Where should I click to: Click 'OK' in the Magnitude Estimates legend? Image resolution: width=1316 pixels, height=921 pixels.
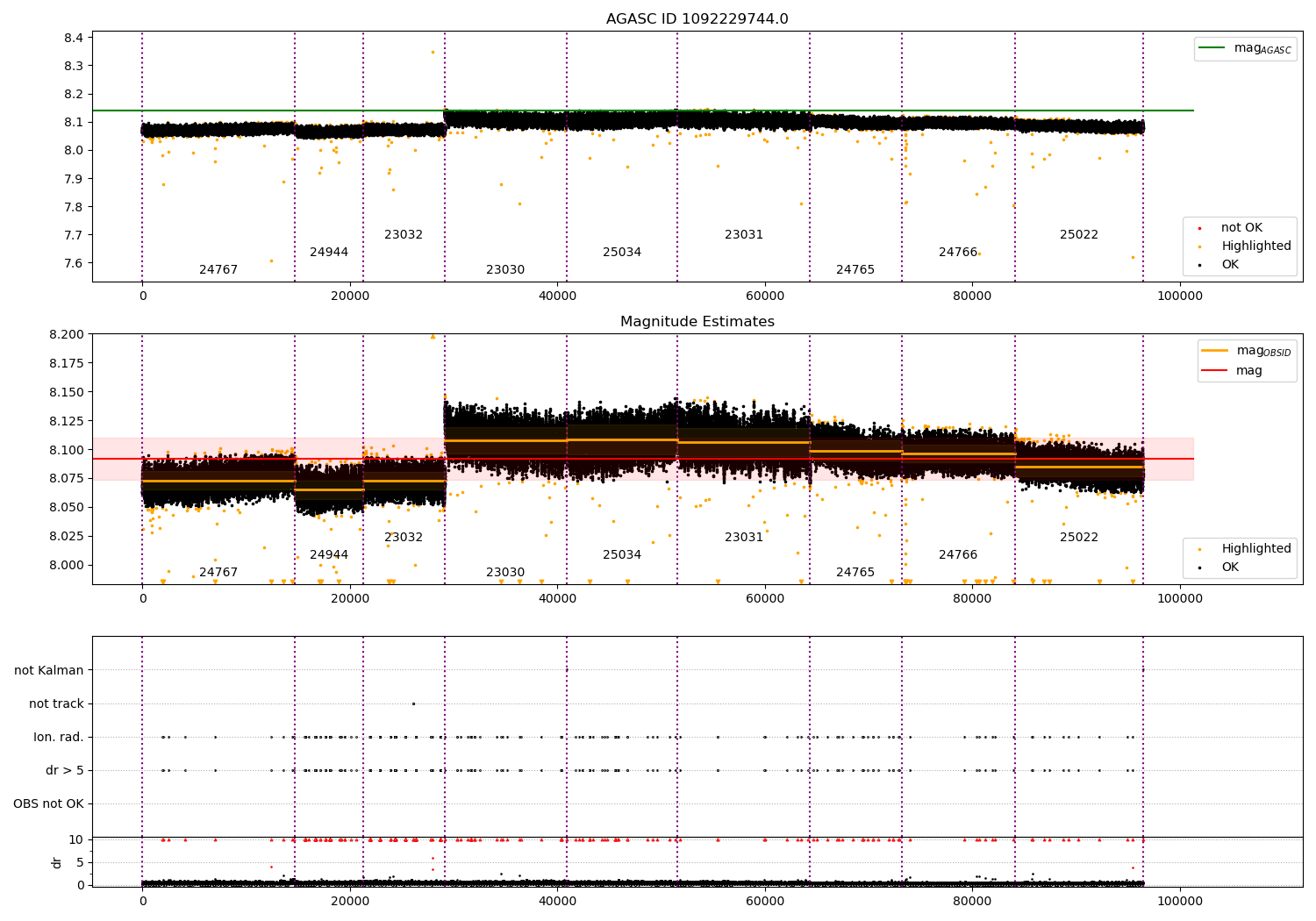click(1219, 568)
